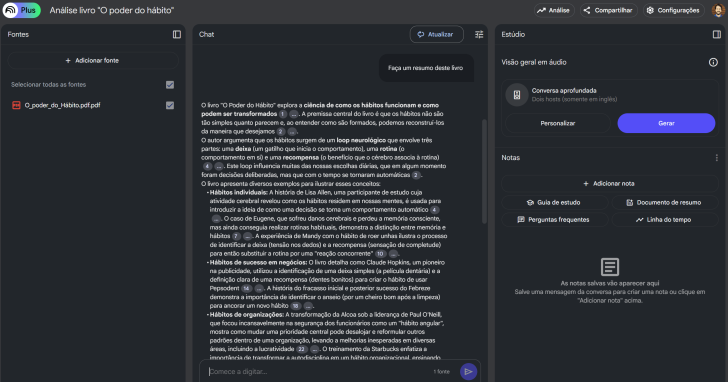This screenshot has width=728, height=382.
Task: Open the O_poder_do_Hábito.pdf.pdf source
Action: coord(62,105)
